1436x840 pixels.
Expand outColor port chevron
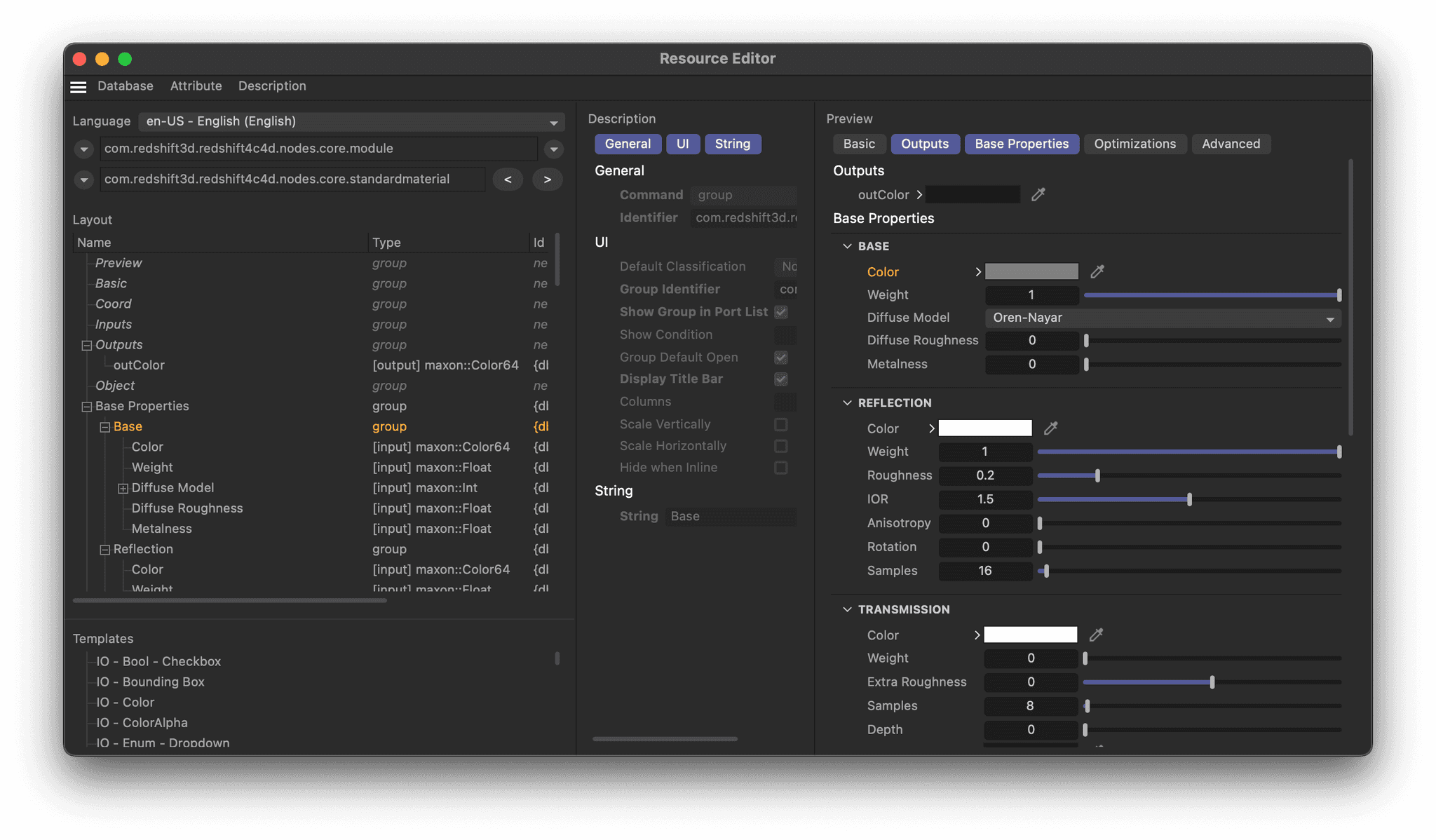click(919, 194)
